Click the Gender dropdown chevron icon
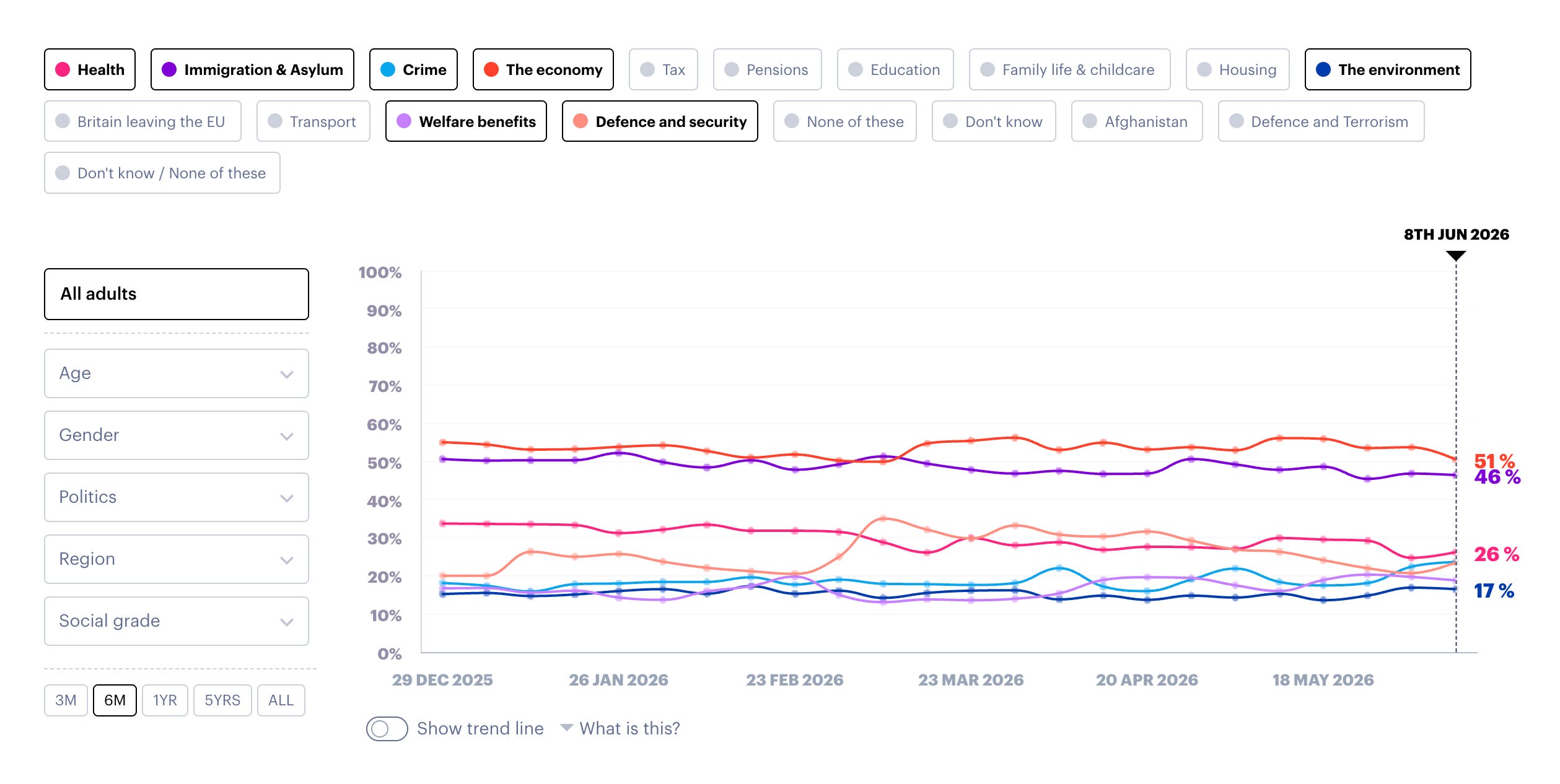Viewport: 1560px width, 784px height. pos(286,436)
